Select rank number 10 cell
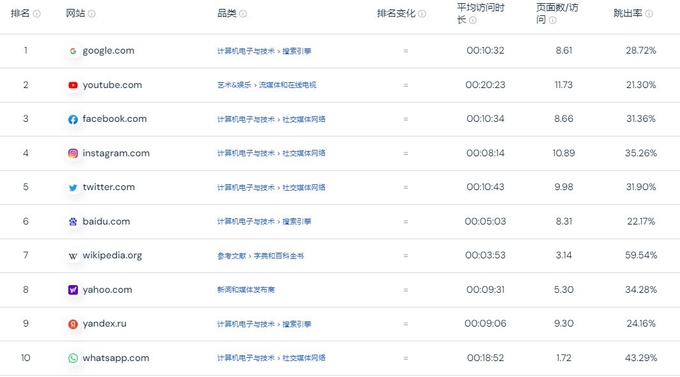Image resolution: width=680 pixels, height=377 pixels. pyautogui.click(x=26, y=358)
